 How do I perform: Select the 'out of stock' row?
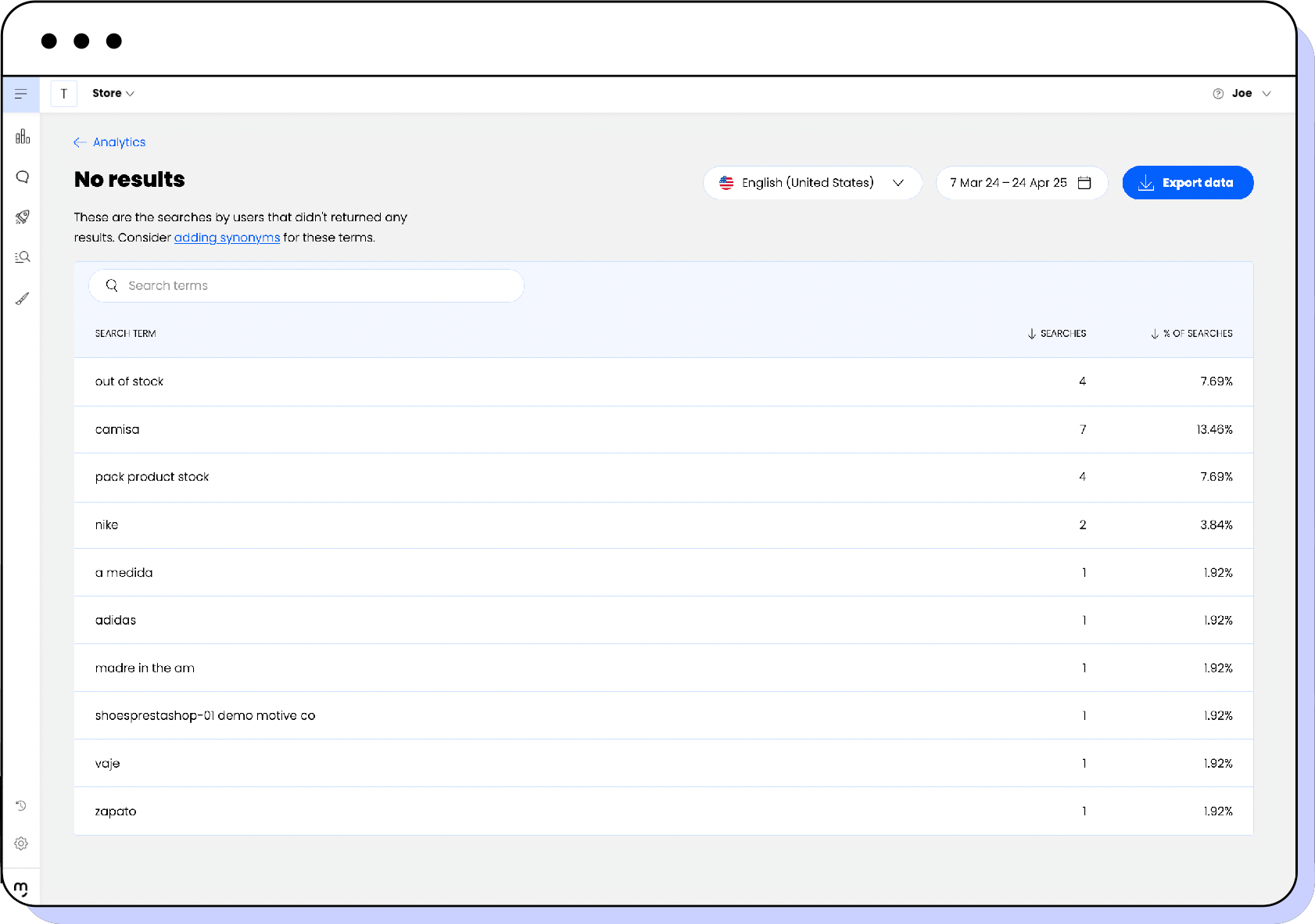[x=664, y=381]
